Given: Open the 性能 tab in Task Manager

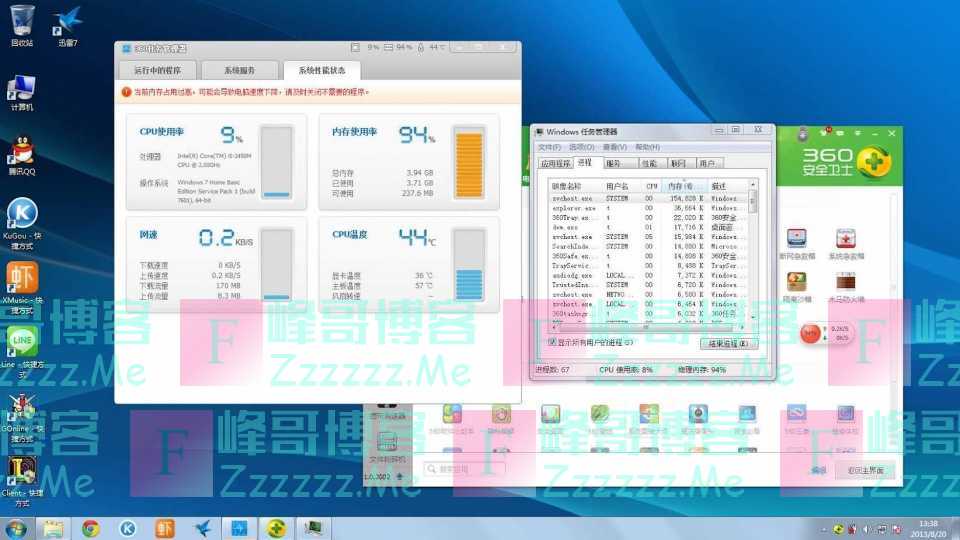Looking at the screenshot, I should (x=649, y=163).
